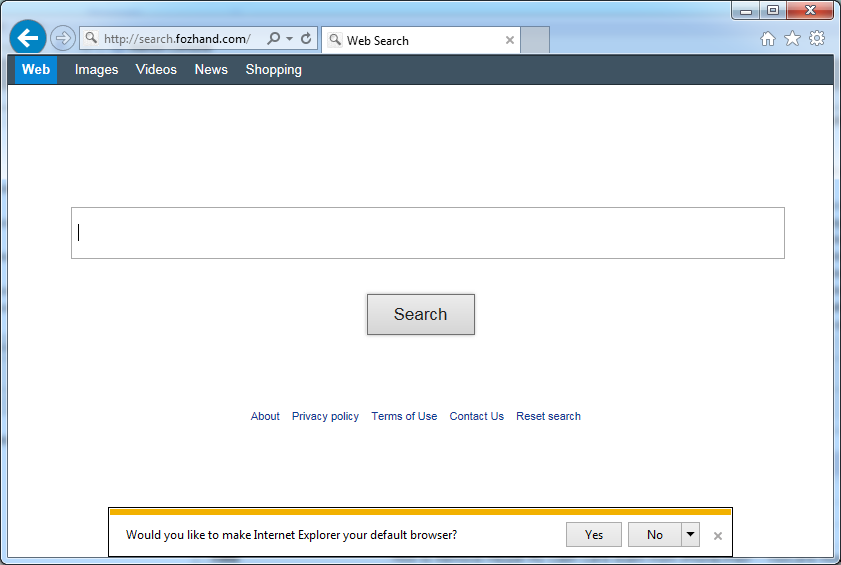
Task: Dismiss the default browser notification bar
Action: click(718, 535)
